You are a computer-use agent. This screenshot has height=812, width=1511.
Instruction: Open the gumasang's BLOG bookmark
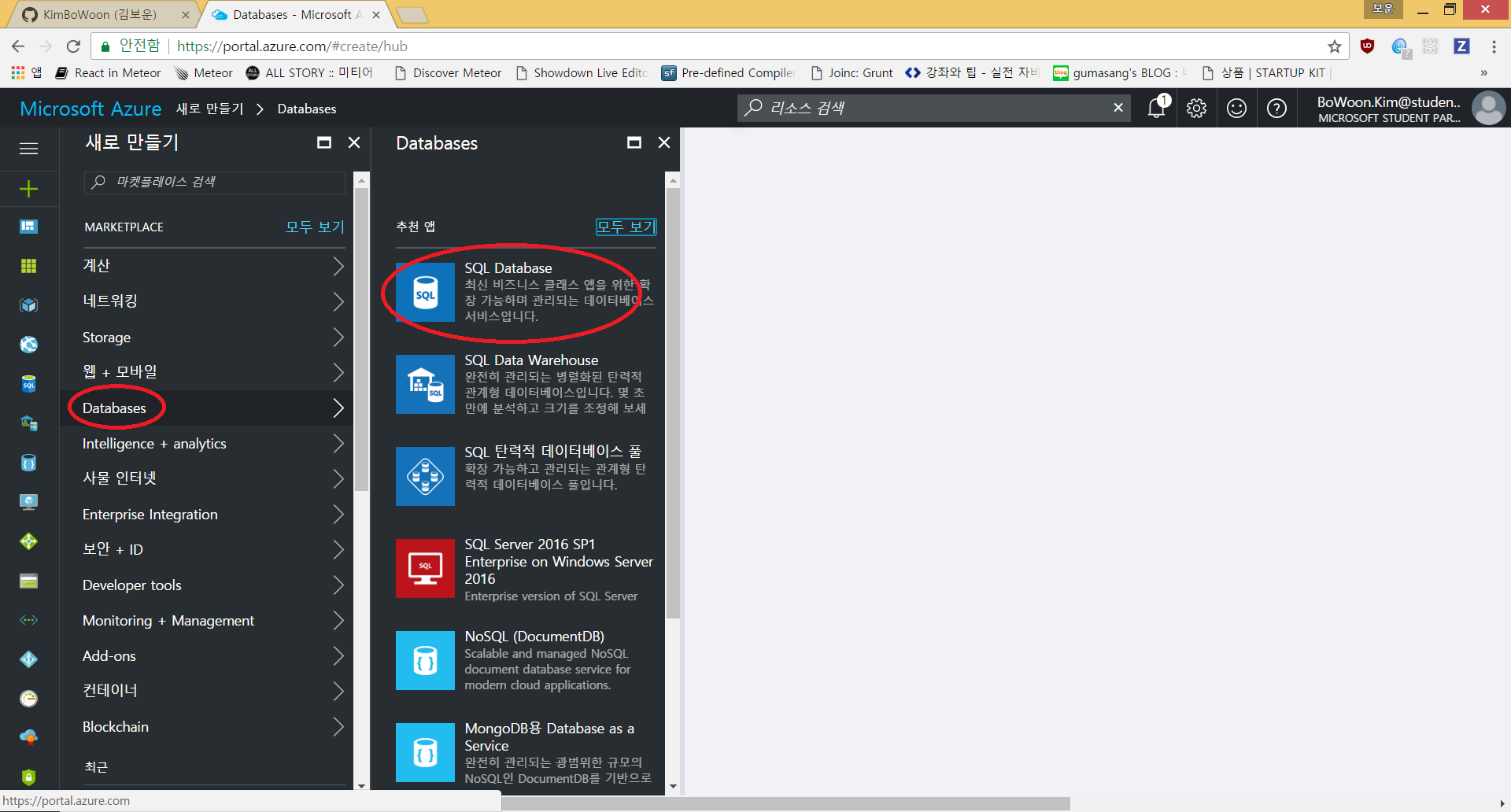1121,73
